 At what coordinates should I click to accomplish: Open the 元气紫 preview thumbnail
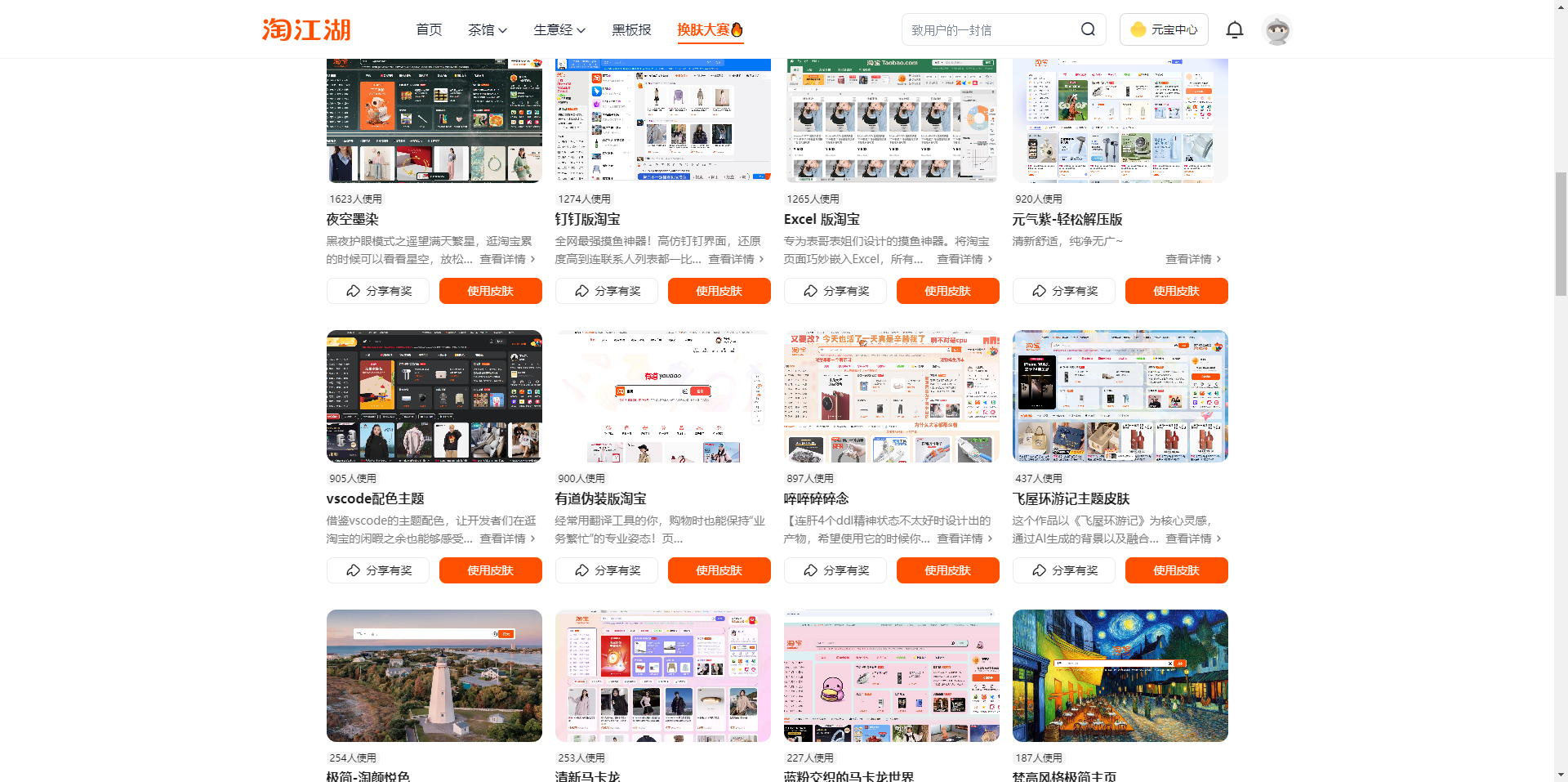[x=1120, y=120]
